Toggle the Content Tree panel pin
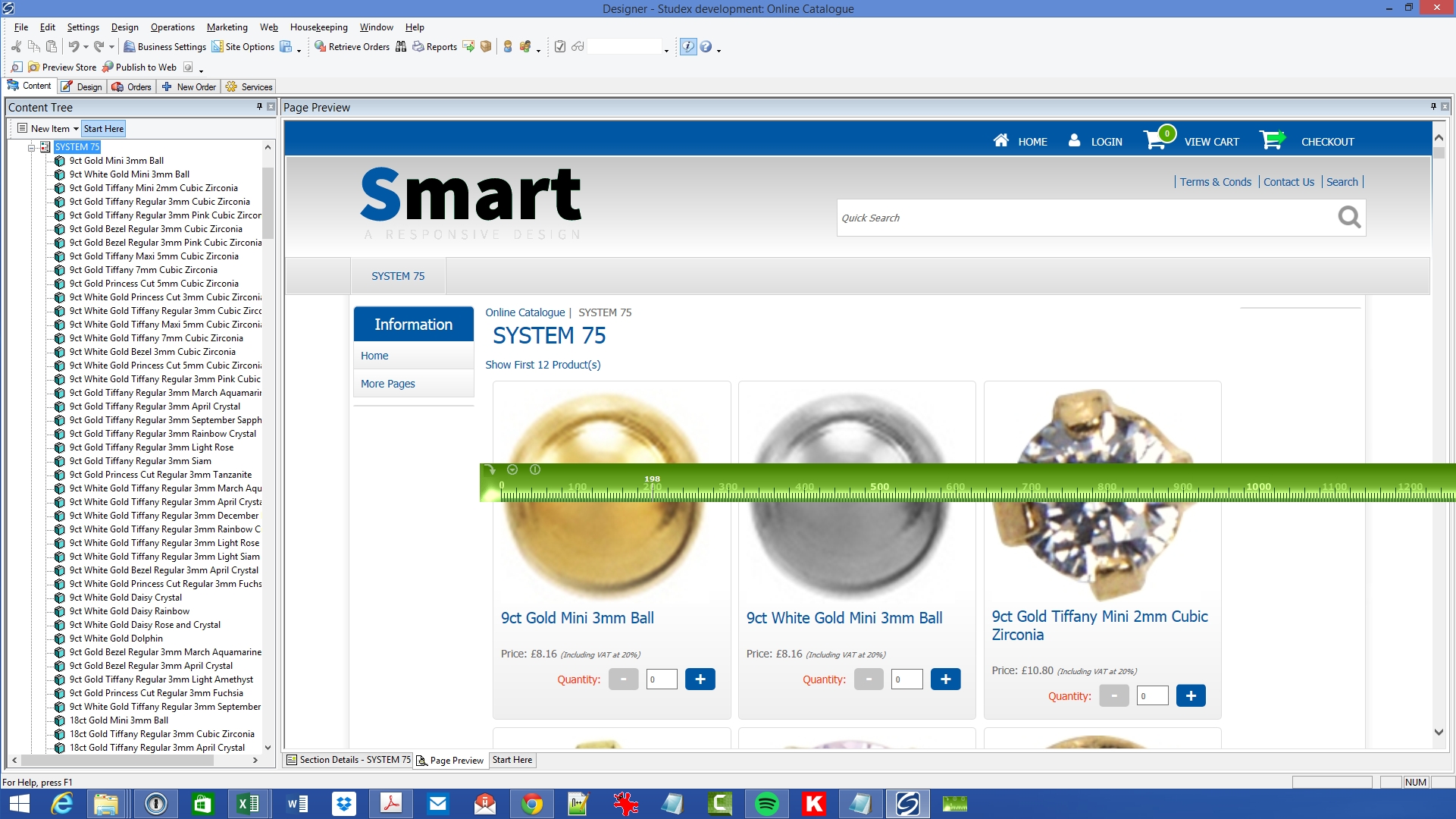 coord(259,107)
